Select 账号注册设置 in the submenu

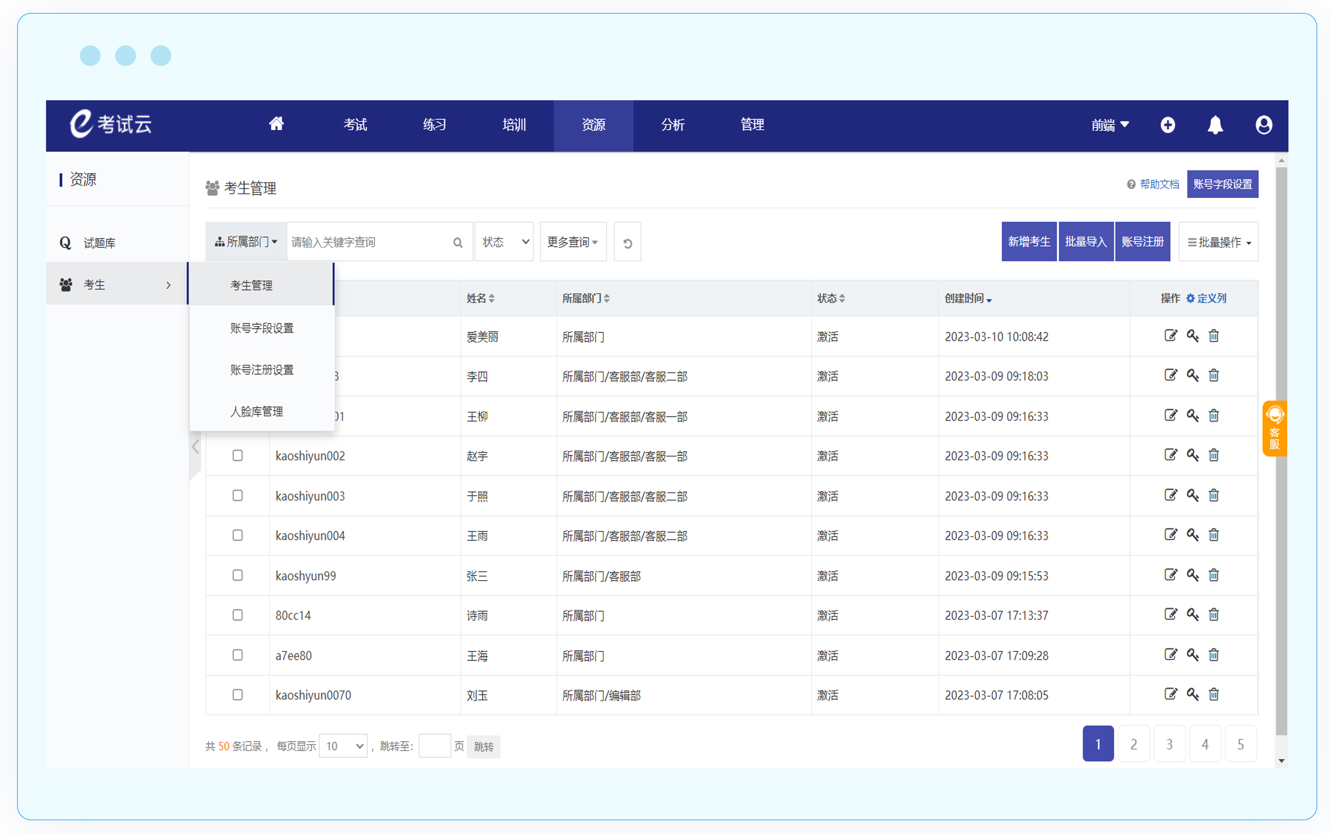coord(262,370)
